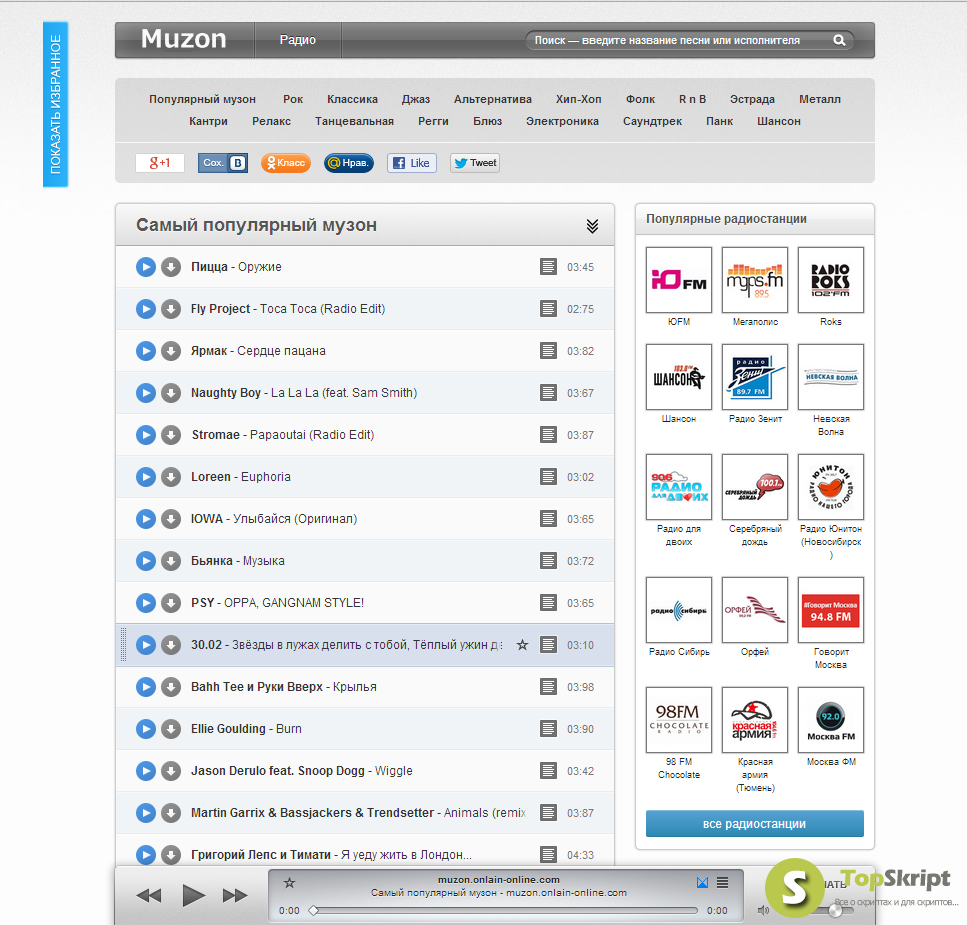The height and width of the screenshot is (925, 967).
Task: Download the 30.02 track
Action: pos(171,645)
